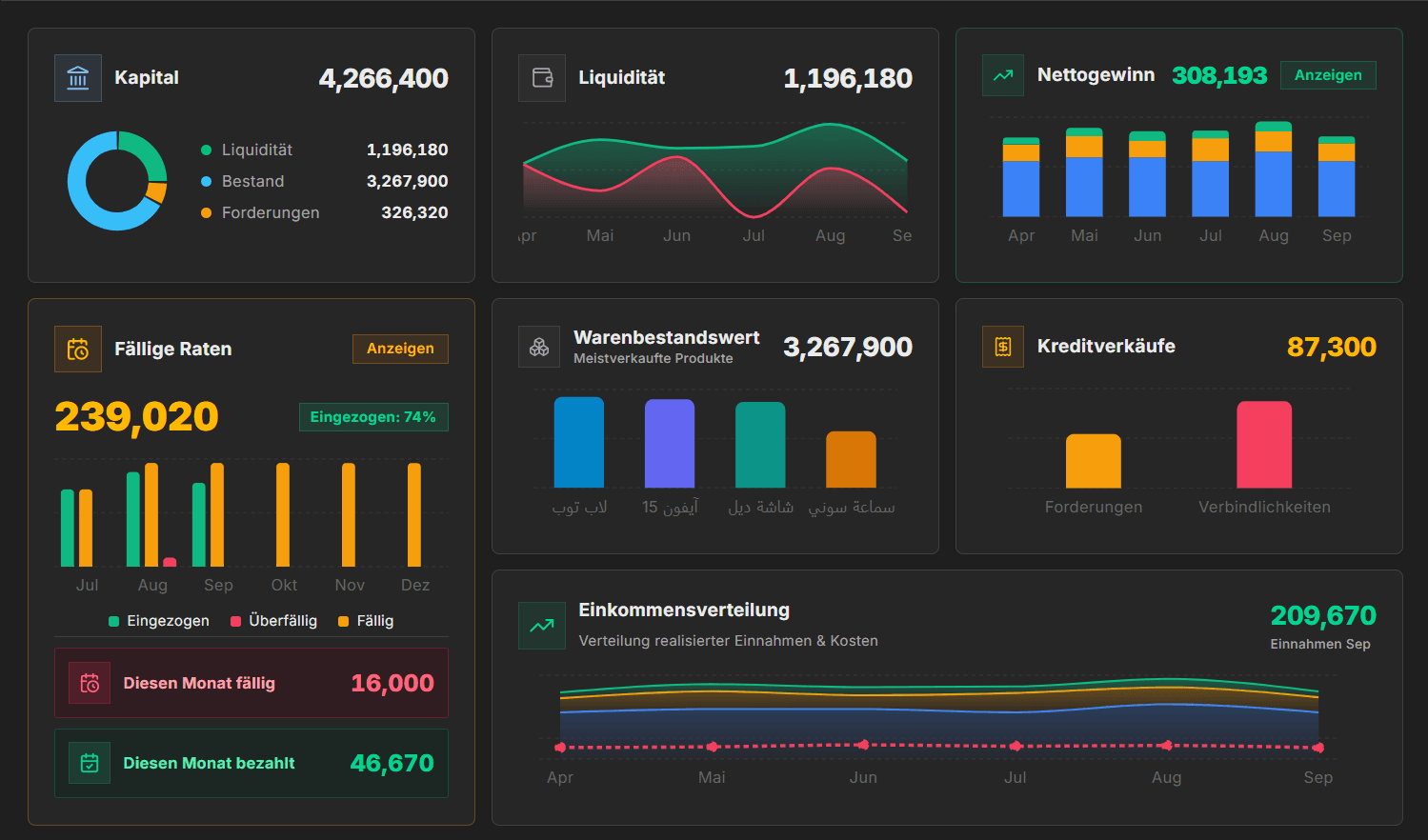Click the Dez label in Fällige Raten chart
Image resolution: width=1428 pixels, height=840 pixels.
415,585
